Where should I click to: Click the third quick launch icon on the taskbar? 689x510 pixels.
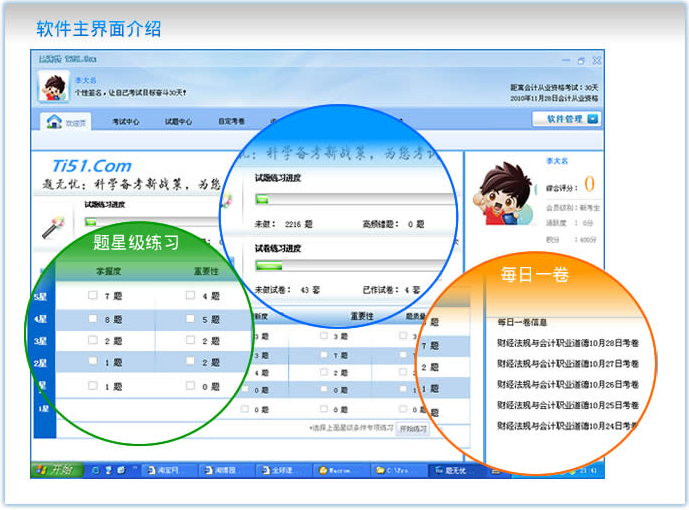click(x=121, y=470)
